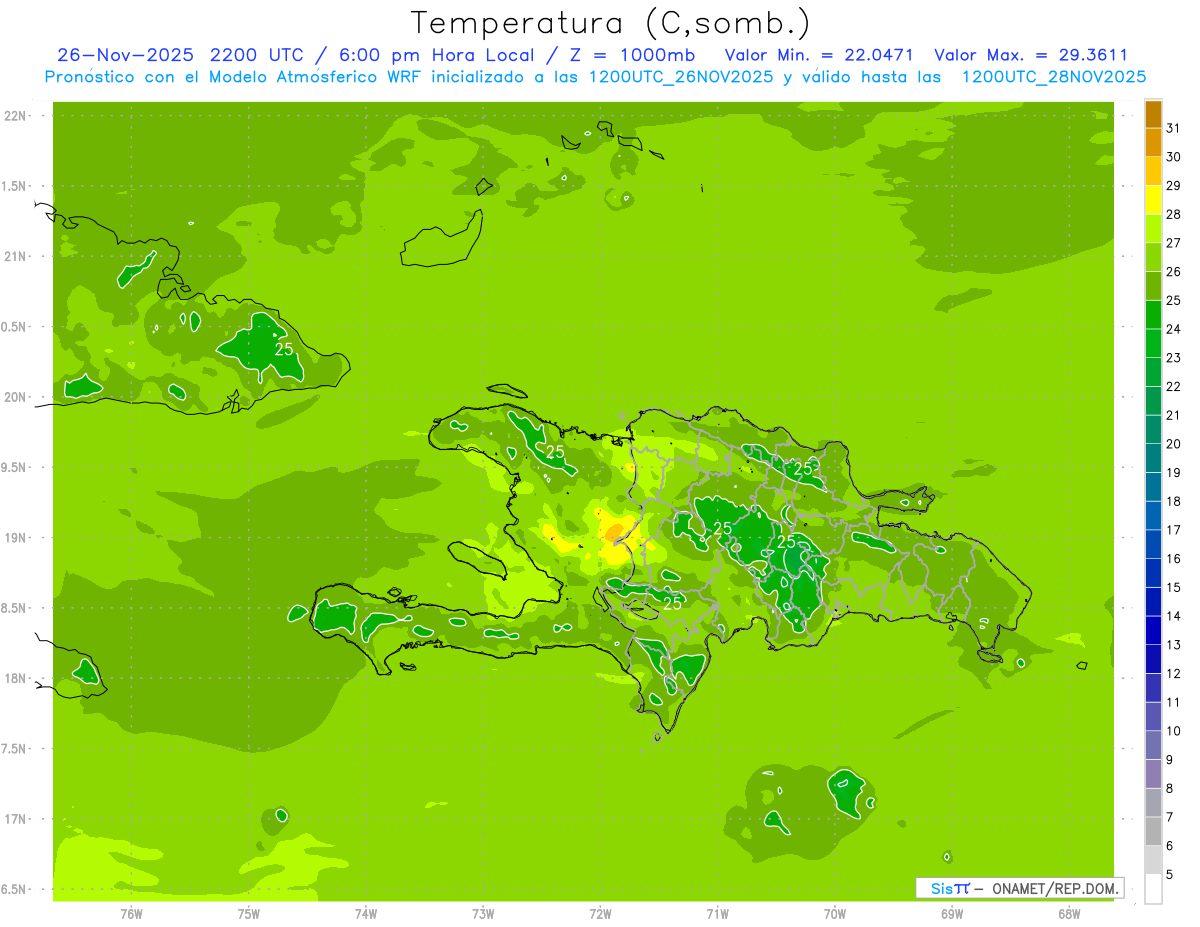1200x927 pixels.
Task: Click the '72W' longitude label
Action: (600, 914)
